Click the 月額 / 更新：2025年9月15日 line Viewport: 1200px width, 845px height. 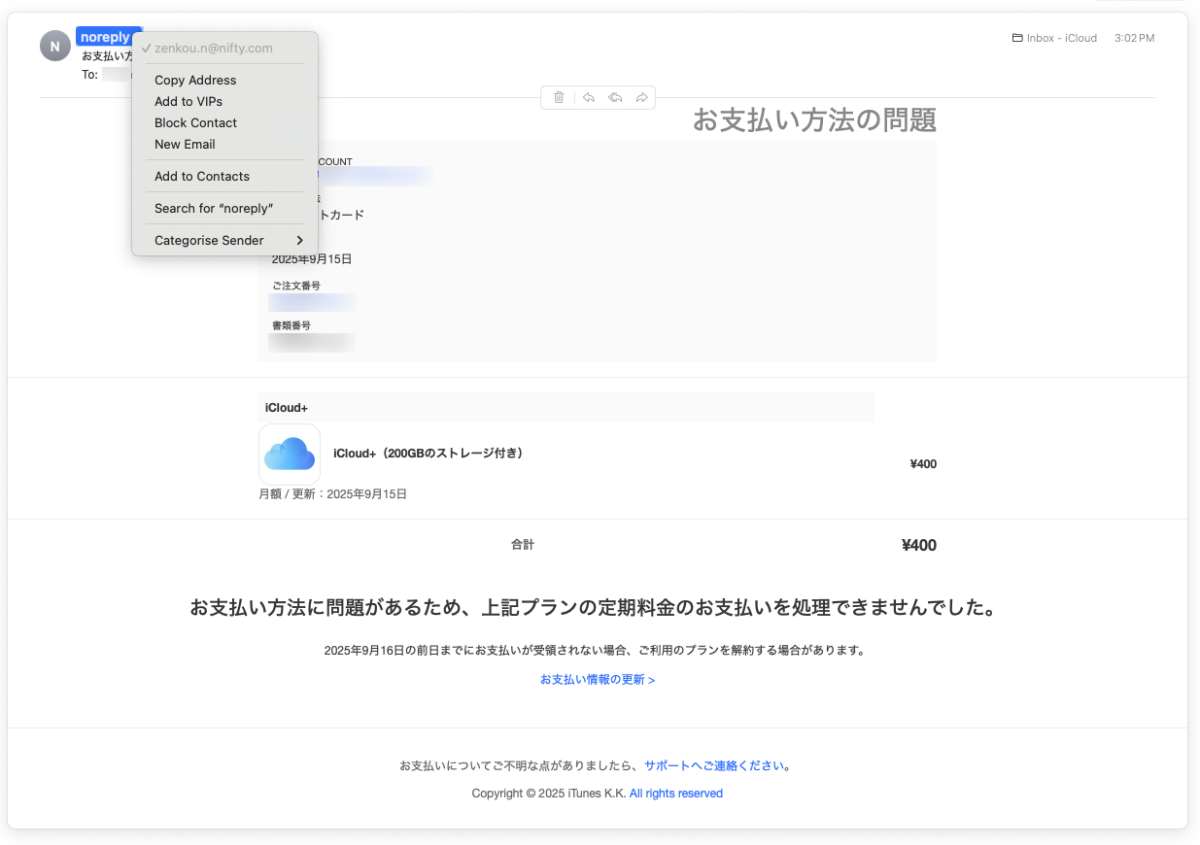tap(333, 494)
